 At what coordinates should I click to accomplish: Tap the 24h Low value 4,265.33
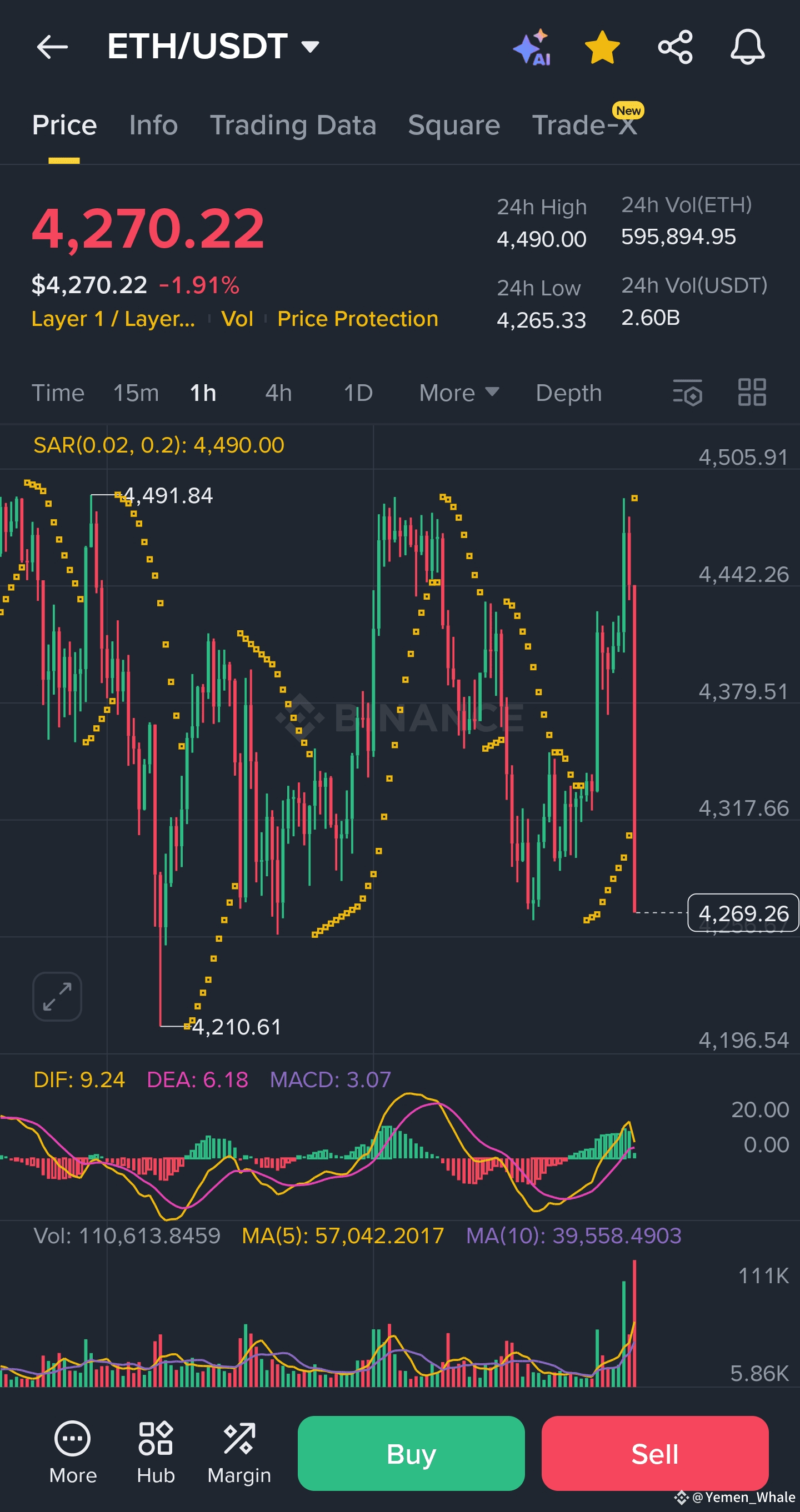click(x=542, y=320)
